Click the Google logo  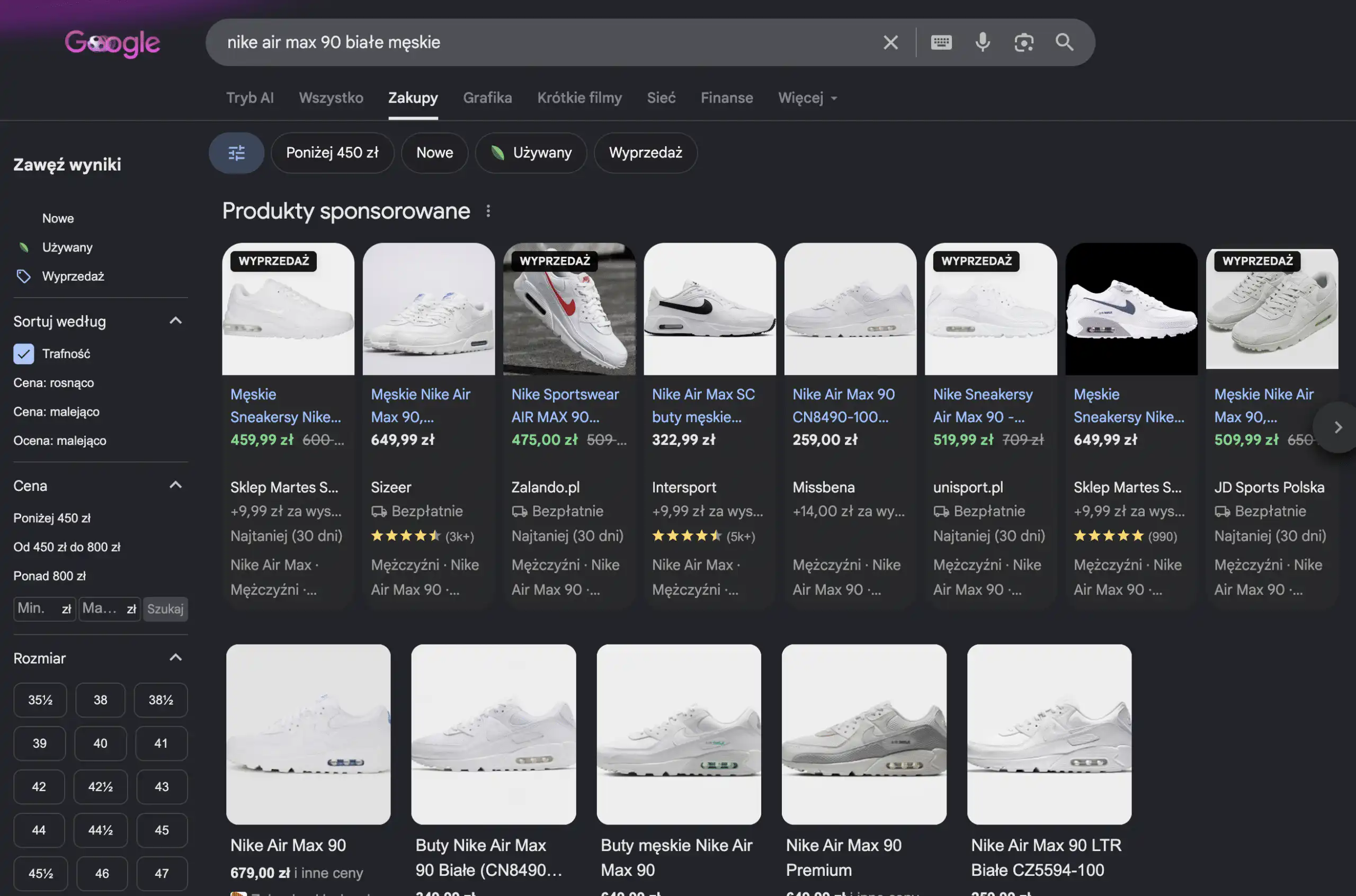tap(113, 43)
